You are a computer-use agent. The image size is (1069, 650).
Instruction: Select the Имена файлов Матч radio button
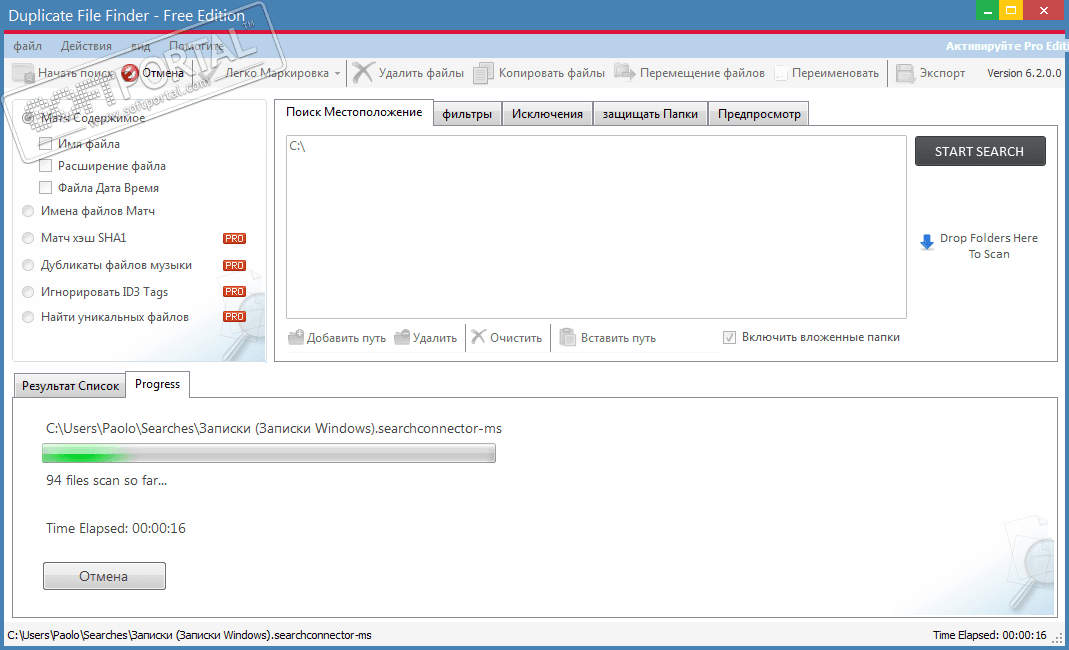pos(28,211)
